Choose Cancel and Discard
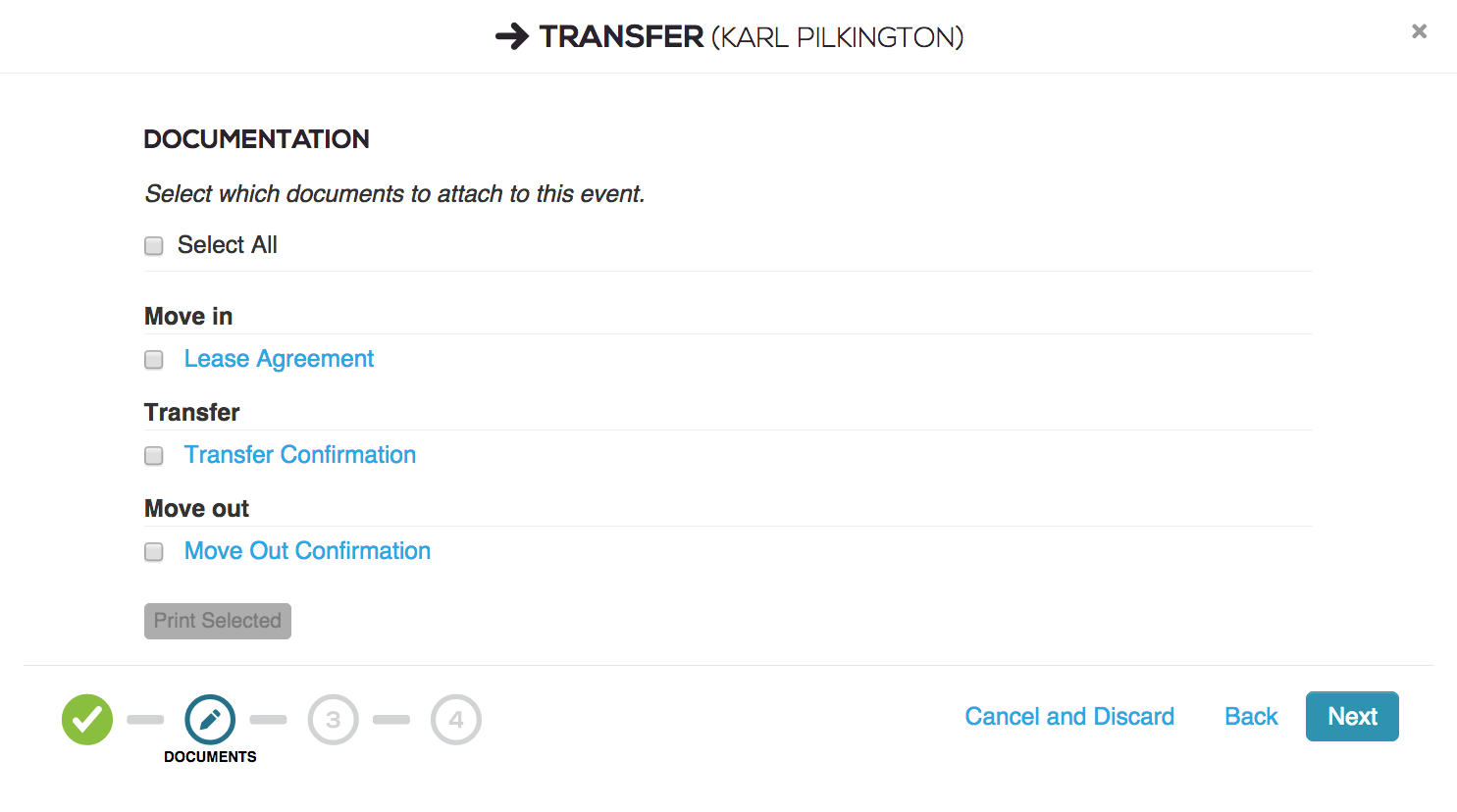Viewport: 1457px width, 812px height. [x=1069, y=717]
